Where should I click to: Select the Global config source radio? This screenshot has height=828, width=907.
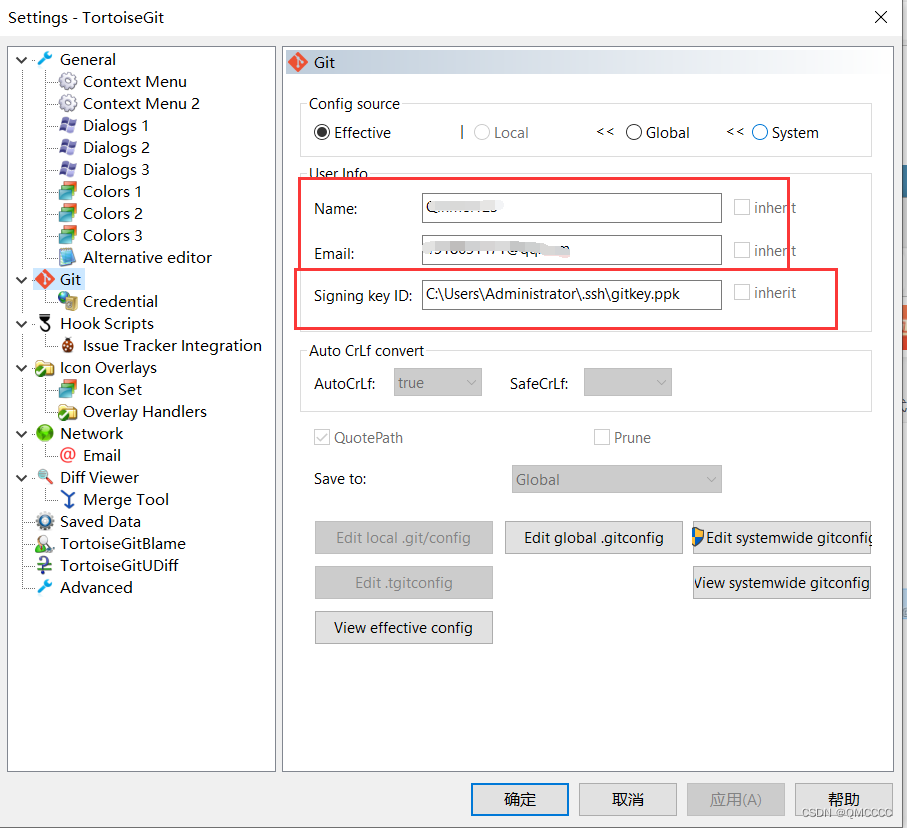[x=633, y=133]
